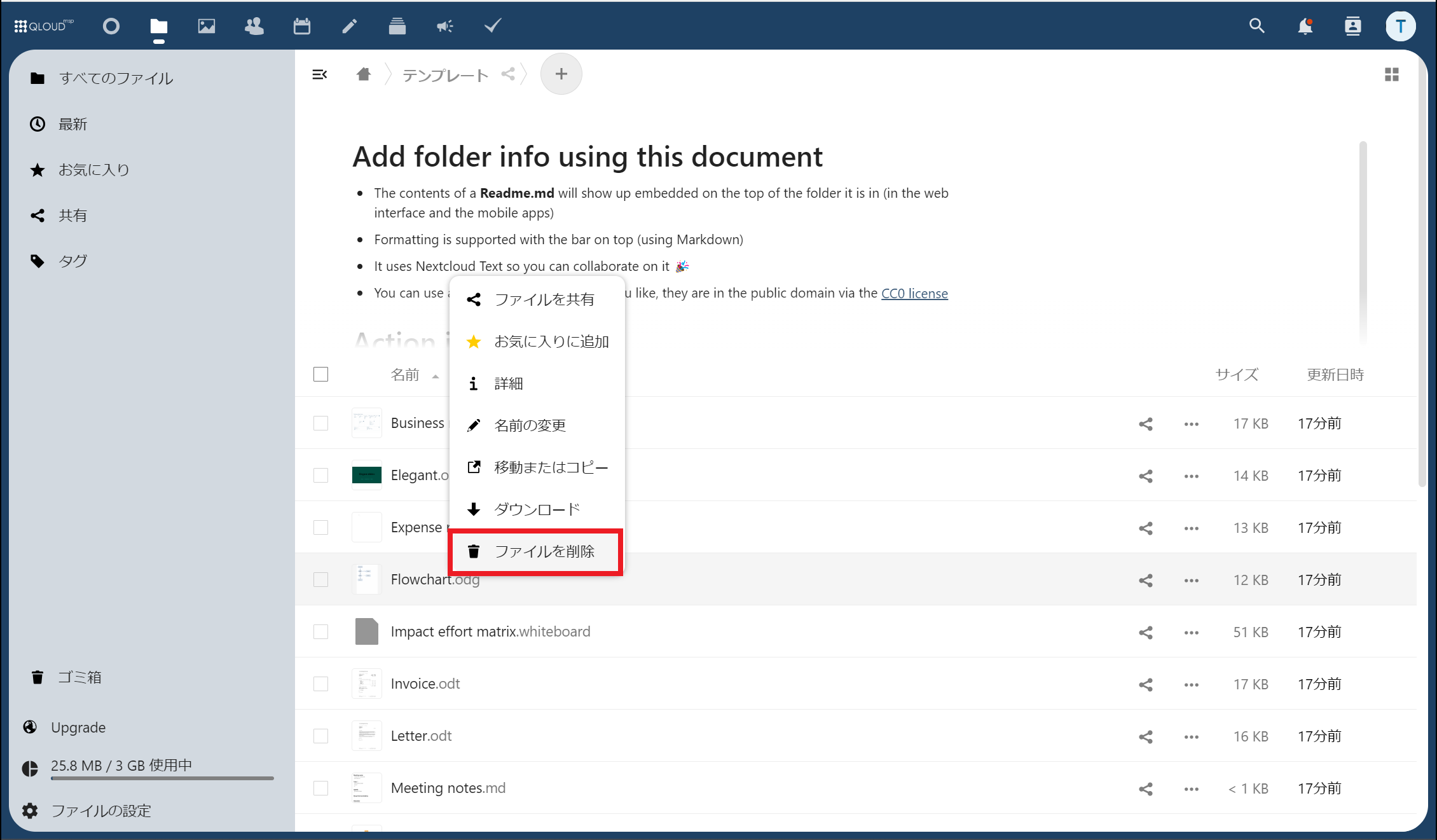This screenshot has width=1437, height=840.
Task: Open the Contacts app icon in top bar
Action: [x=254, y=26]
